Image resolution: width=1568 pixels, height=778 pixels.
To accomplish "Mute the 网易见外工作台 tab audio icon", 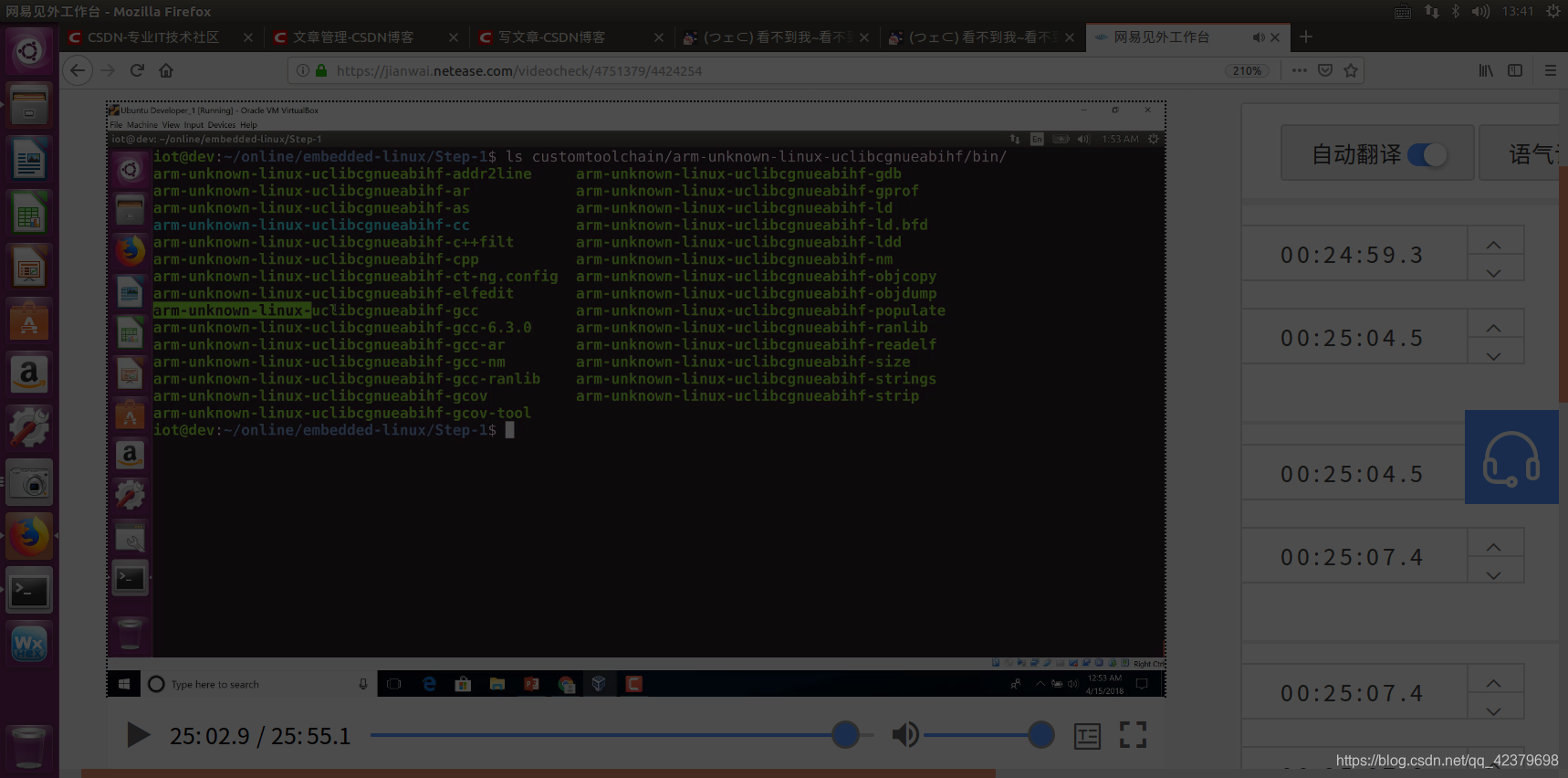I will (1259, 37).
